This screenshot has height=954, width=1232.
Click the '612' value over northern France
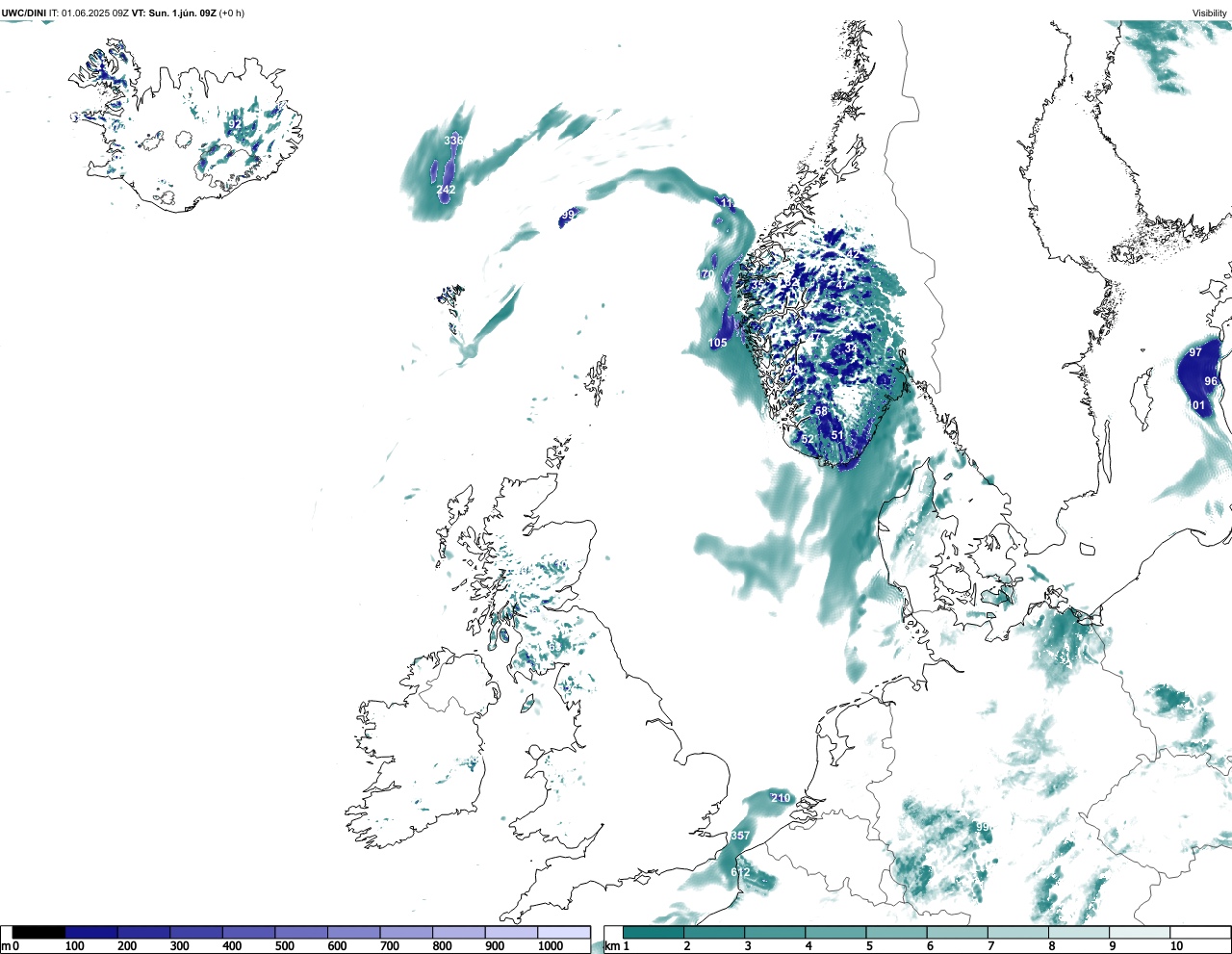pos(740,873)
